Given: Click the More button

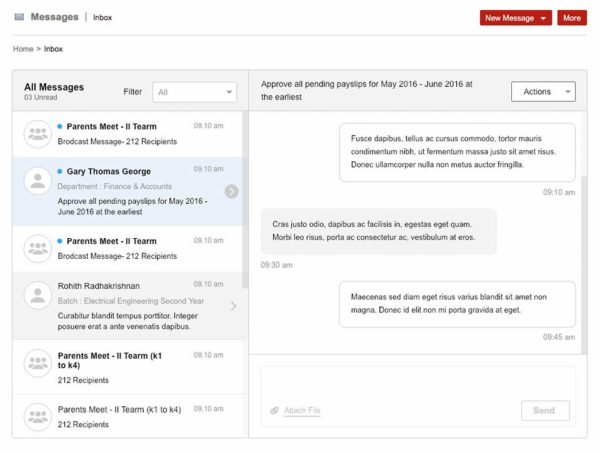Looking at the screenshot, I should (x=572, y=18).
